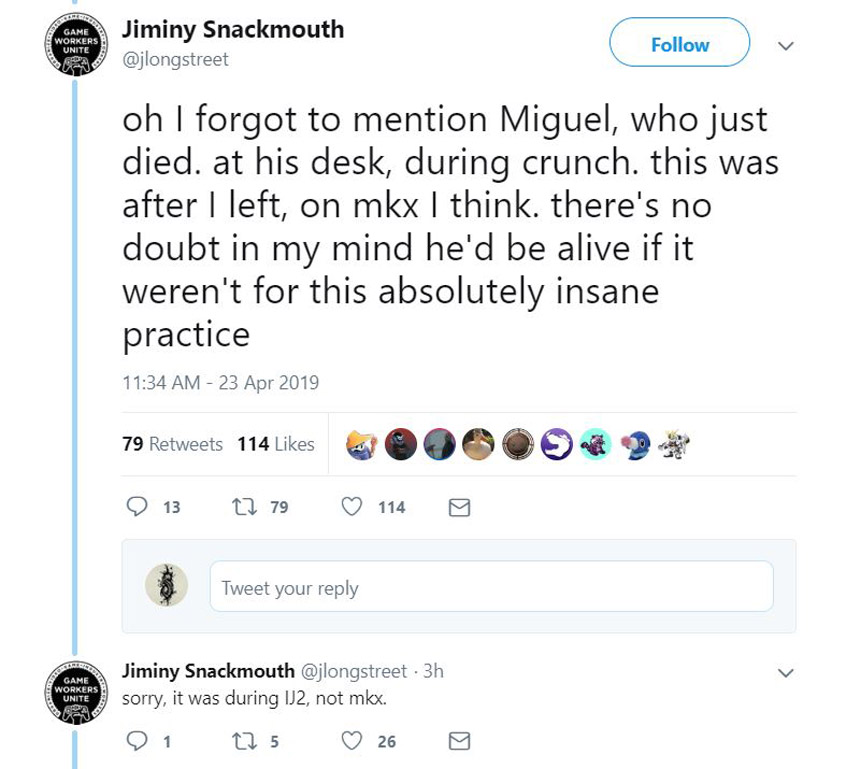Expand the tweet options caret on main tweet
The width and height of the screenshot is (846, 769).
[x=787, y=45]
